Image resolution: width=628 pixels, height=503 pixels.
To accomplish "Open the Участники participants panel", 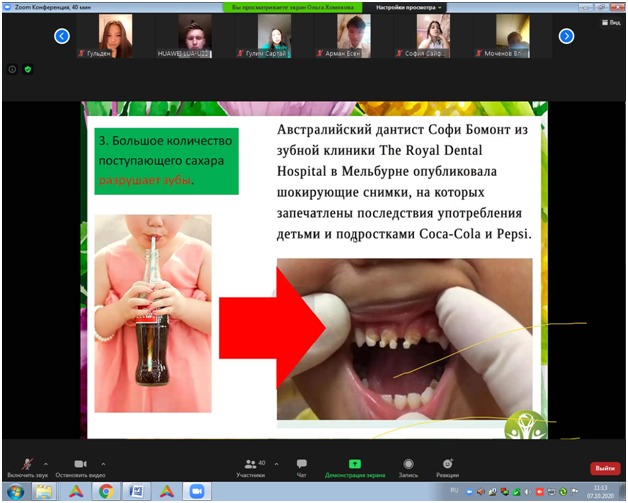I will (x=251, y=466).
